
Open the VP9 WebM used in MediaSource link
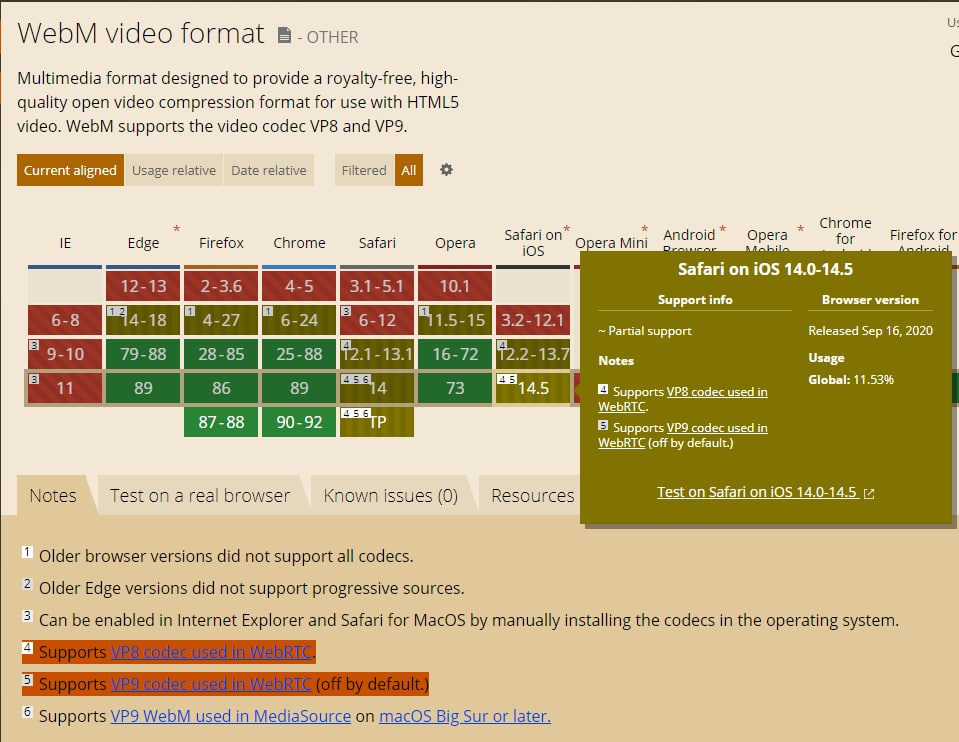click(x=231, y=716)
